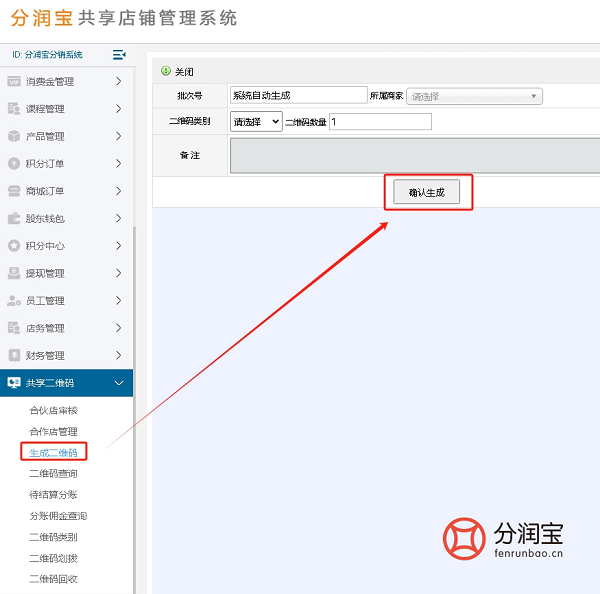Click the 批次号 input field
The height and width of the screenshot is (594, 600).
point(299,95)
